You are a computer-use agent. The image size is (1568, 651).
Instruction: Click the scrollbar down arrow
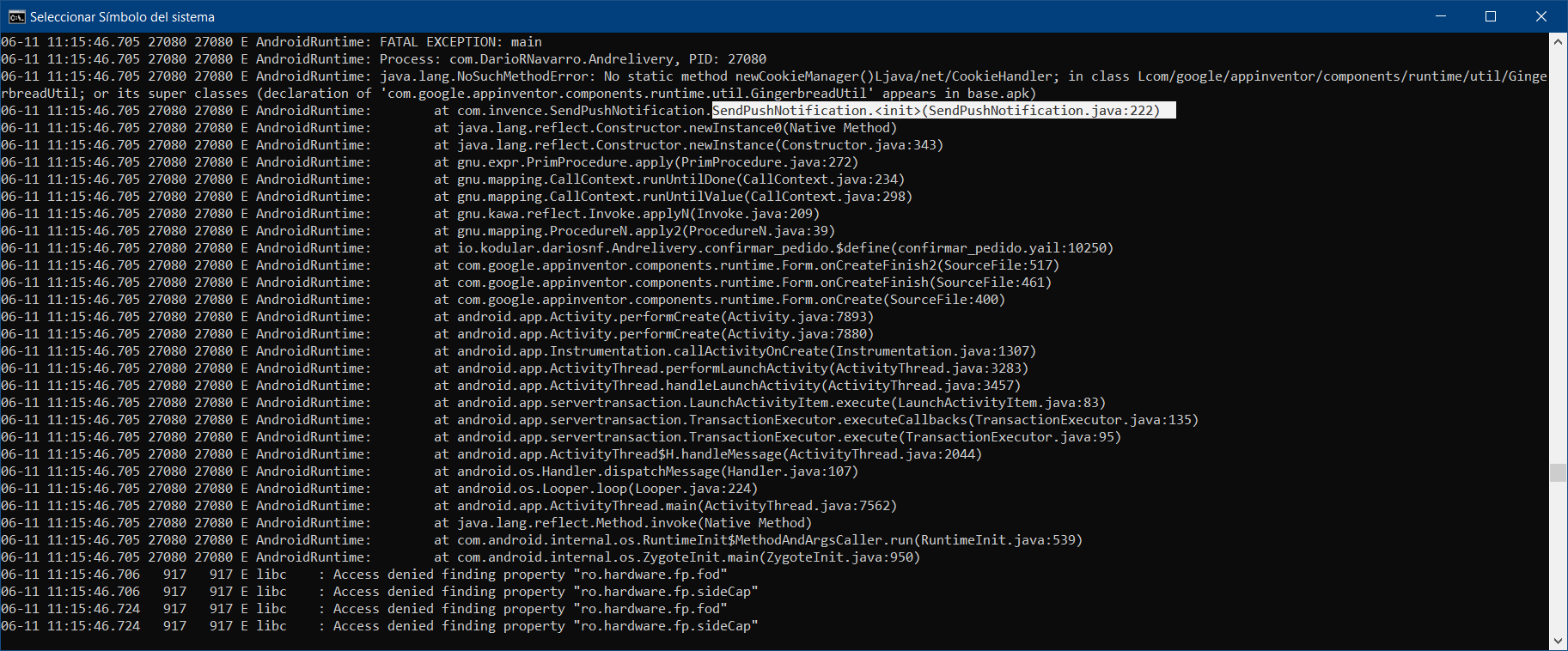(x=1559, y=642)
